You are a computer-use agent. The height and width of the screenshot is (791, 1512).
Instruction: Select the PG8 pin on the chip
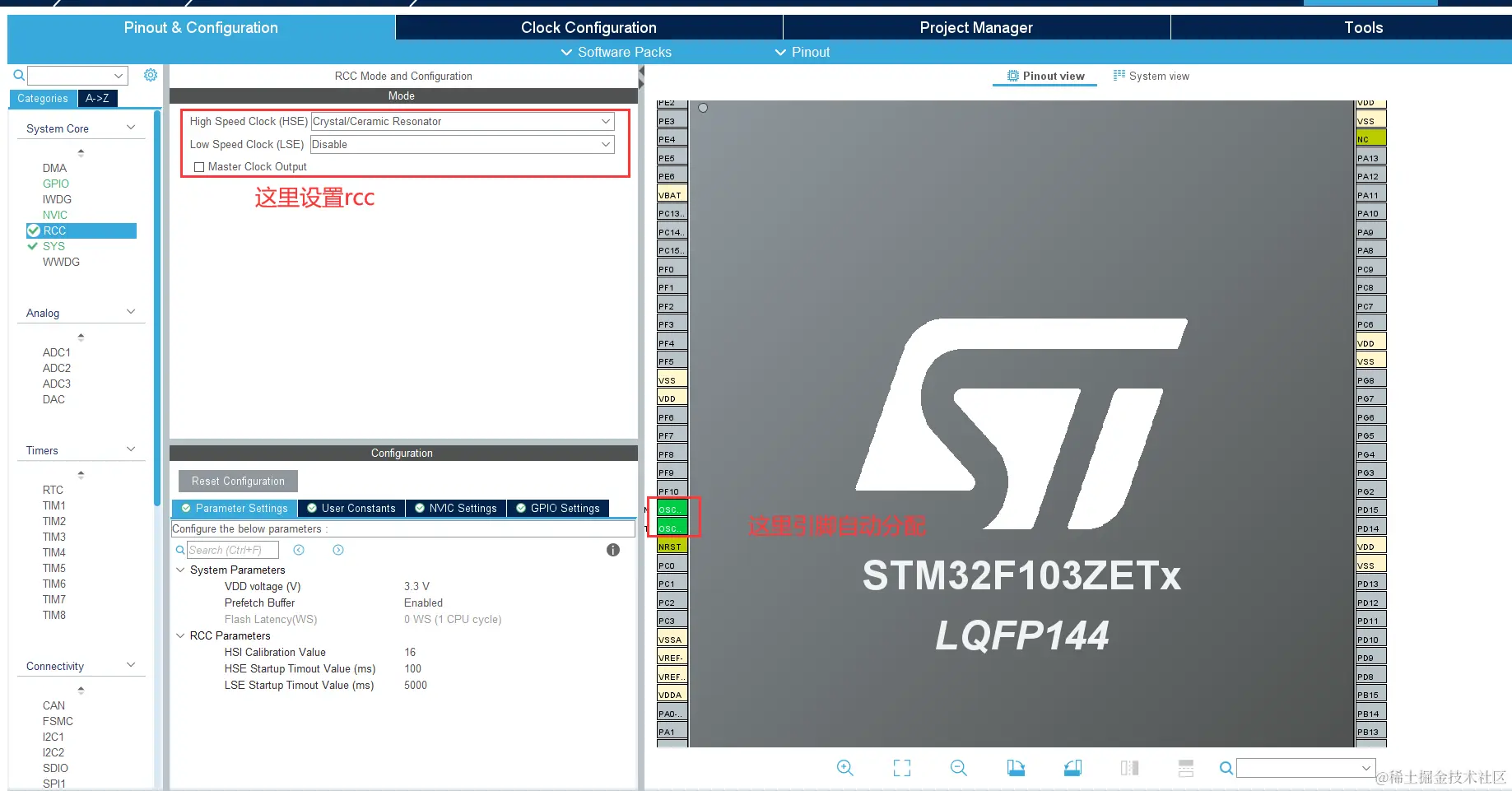[1371, 380]
